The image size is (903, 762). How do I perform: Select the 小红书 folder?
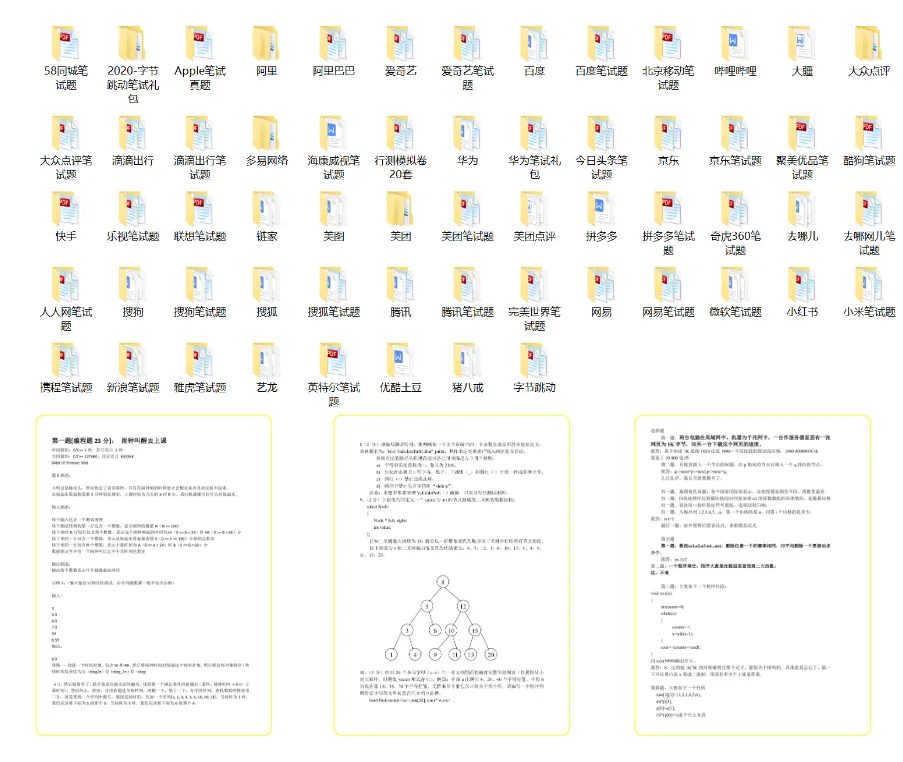pos(802,285)
